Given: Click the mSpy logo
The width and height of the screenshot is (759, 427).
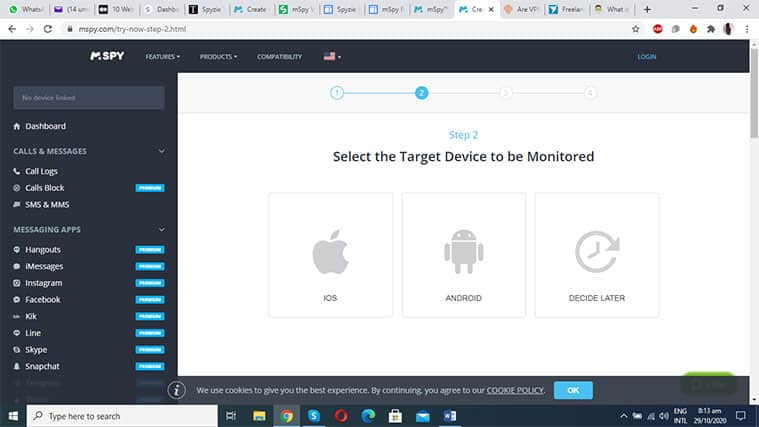Looking at the screenshot, I should pyautogui.click(x=107, y=56).
